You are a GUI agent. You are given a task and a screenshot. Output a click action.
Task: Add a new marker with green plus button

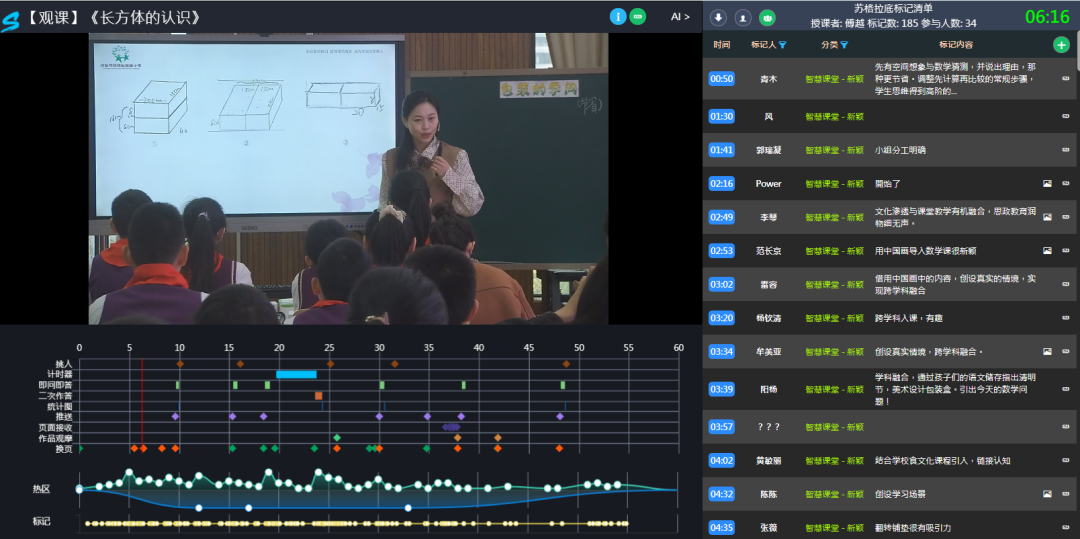[x=1061, y=44]
